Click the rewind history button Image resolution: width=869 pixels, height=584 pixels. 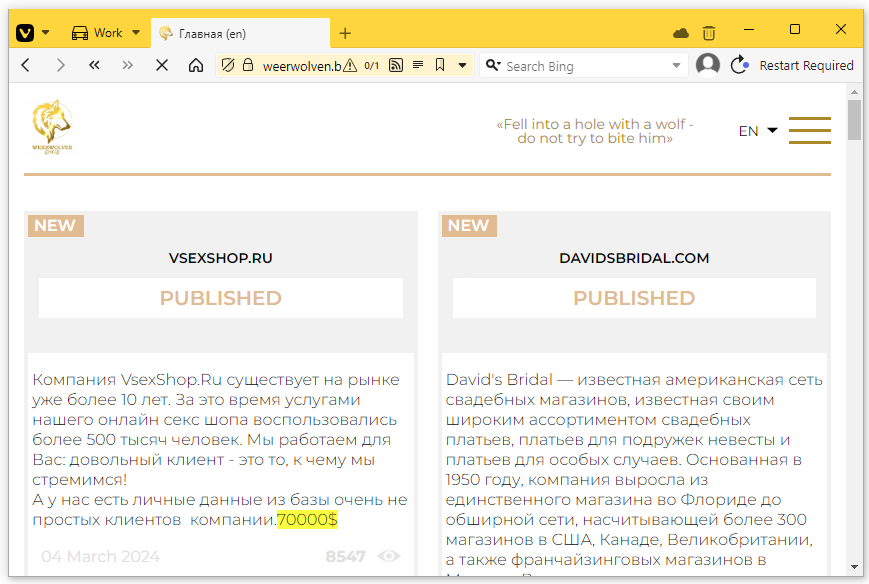point(94,65)
